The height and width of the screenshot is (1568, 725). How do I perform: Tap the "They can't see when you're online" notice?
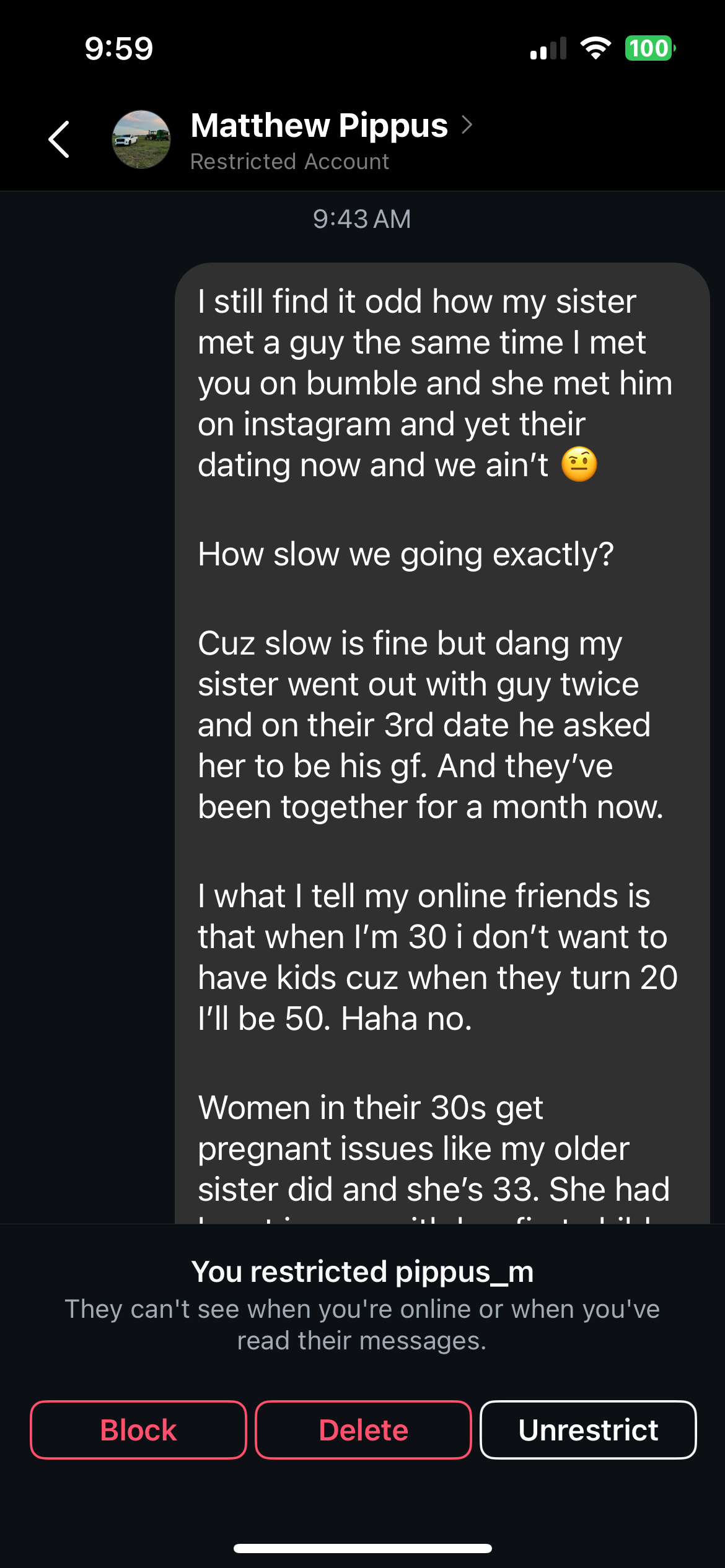362,1325
